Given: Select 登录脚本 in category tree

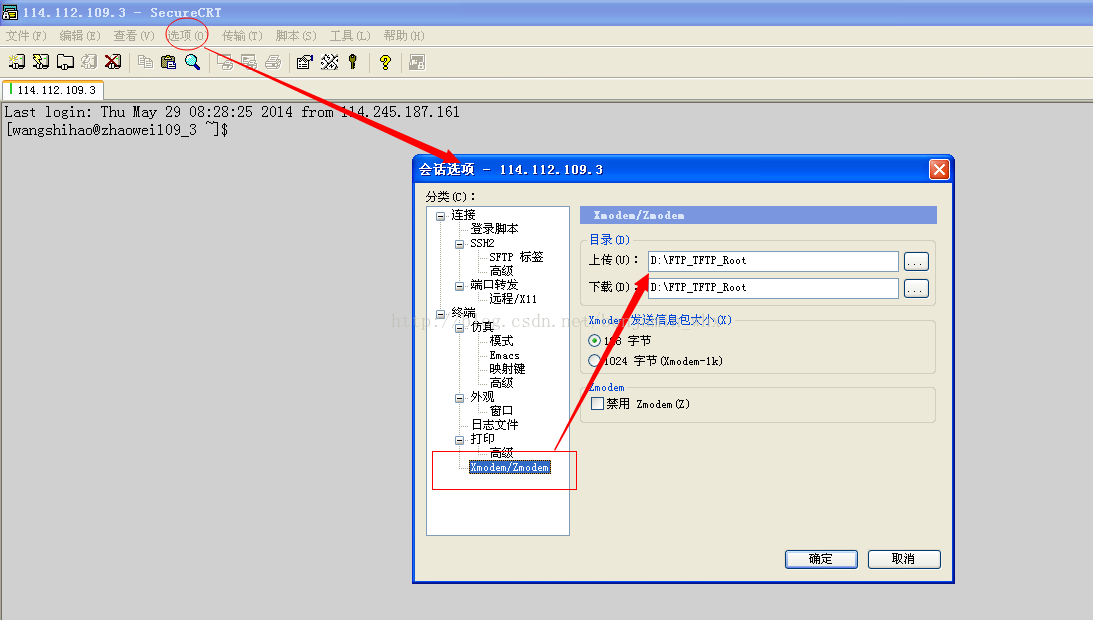Looking at the screenshot, I should pyautogui.click(x=494, y=229).
